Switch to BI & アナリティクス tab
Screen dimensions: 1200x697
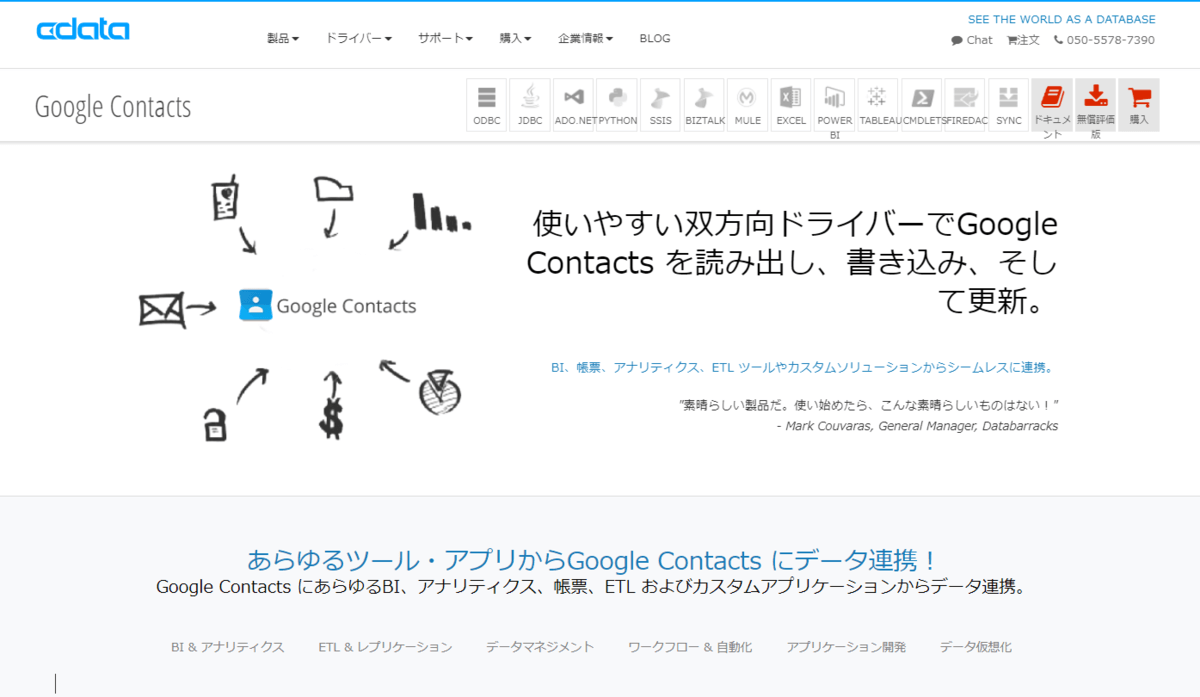pos(228,647)
